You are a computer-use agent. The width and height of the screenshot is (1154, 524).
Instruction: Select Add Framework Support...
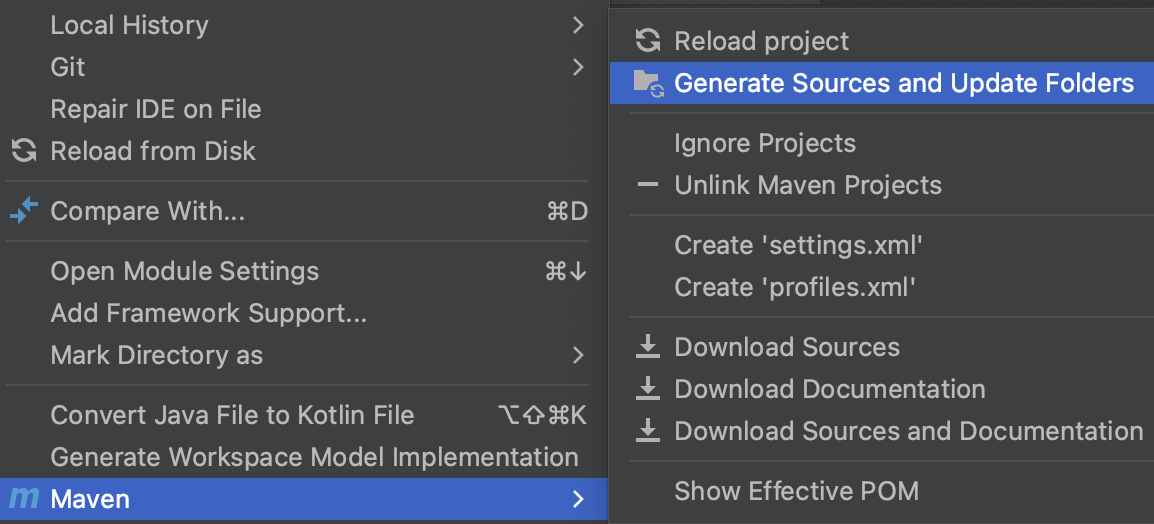[304, 314]
